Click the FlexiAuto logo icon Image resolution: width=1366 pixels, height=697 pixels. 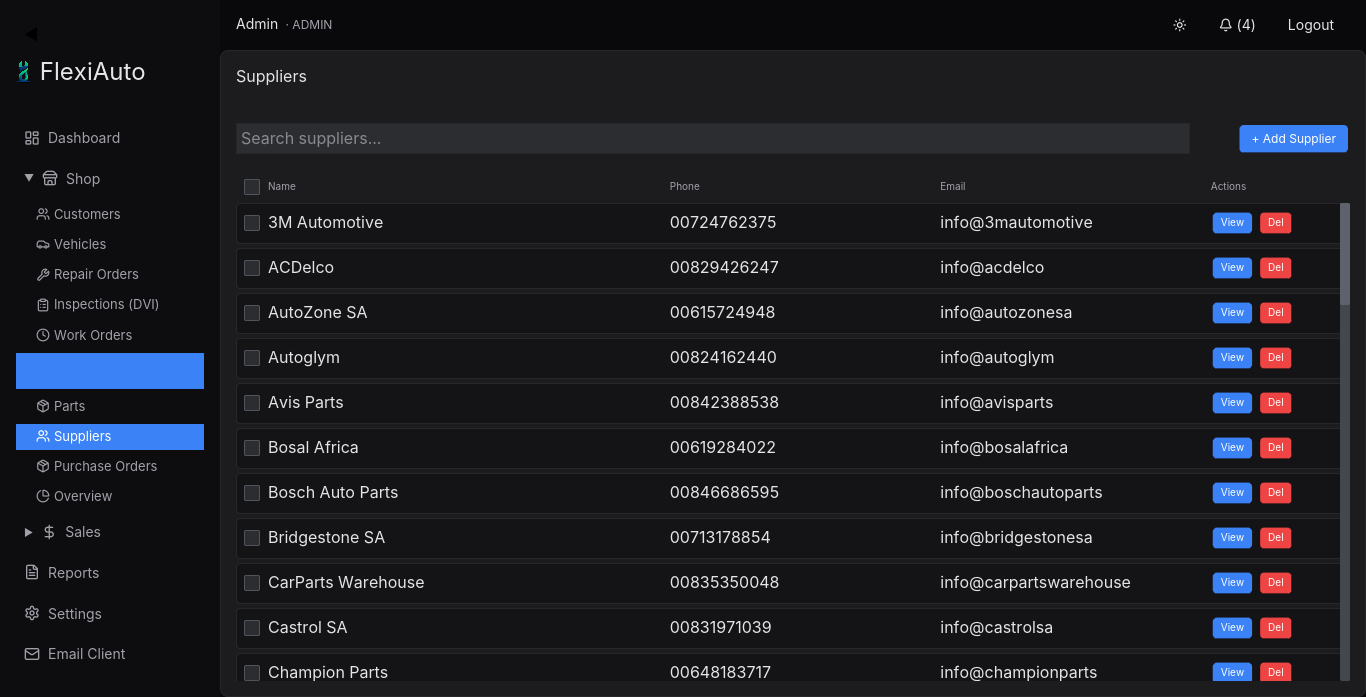[x=23, y=71]
